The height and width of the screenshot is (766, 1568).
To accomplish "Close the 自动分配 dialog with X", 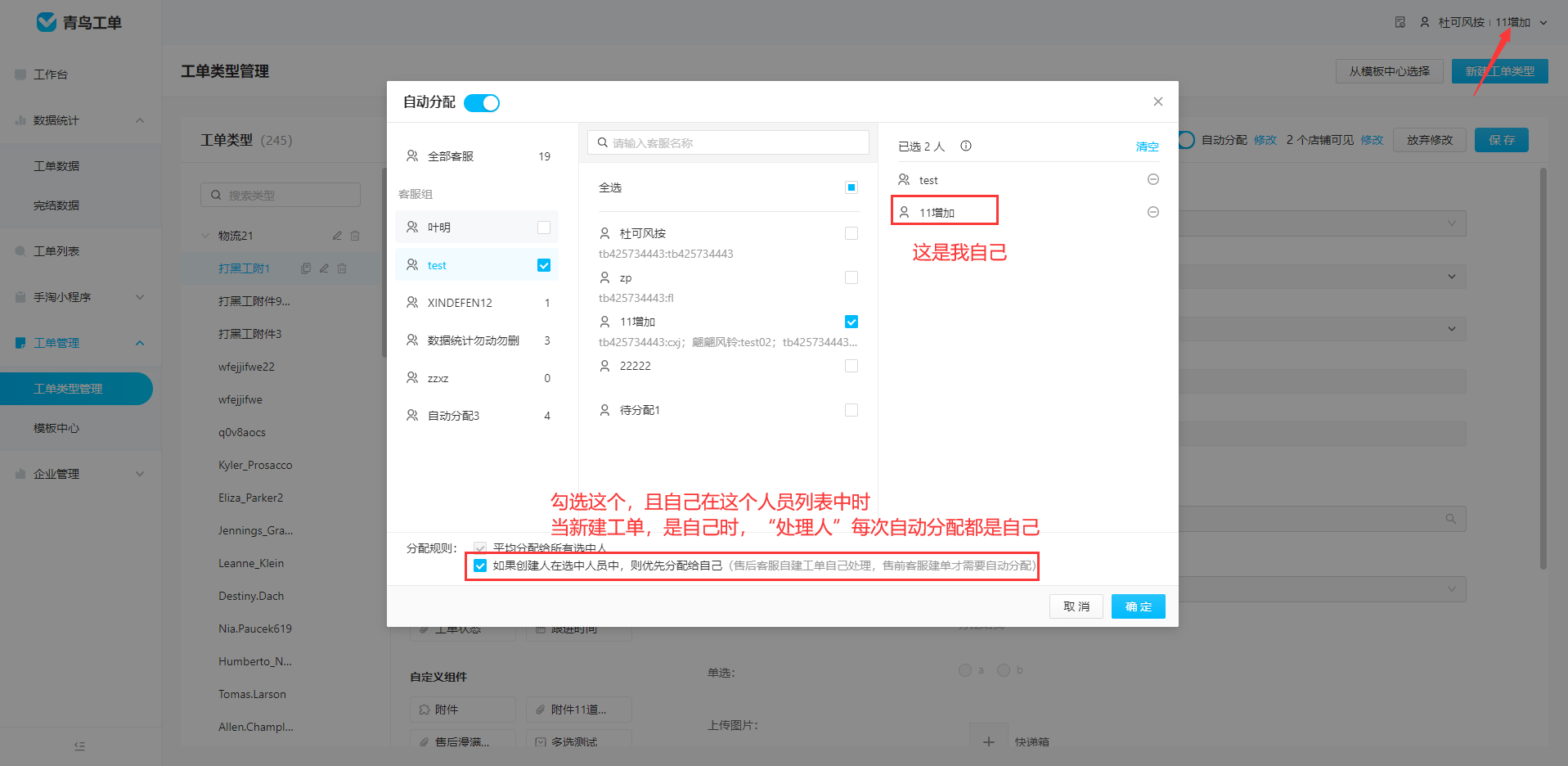I will pos(1157,101).
